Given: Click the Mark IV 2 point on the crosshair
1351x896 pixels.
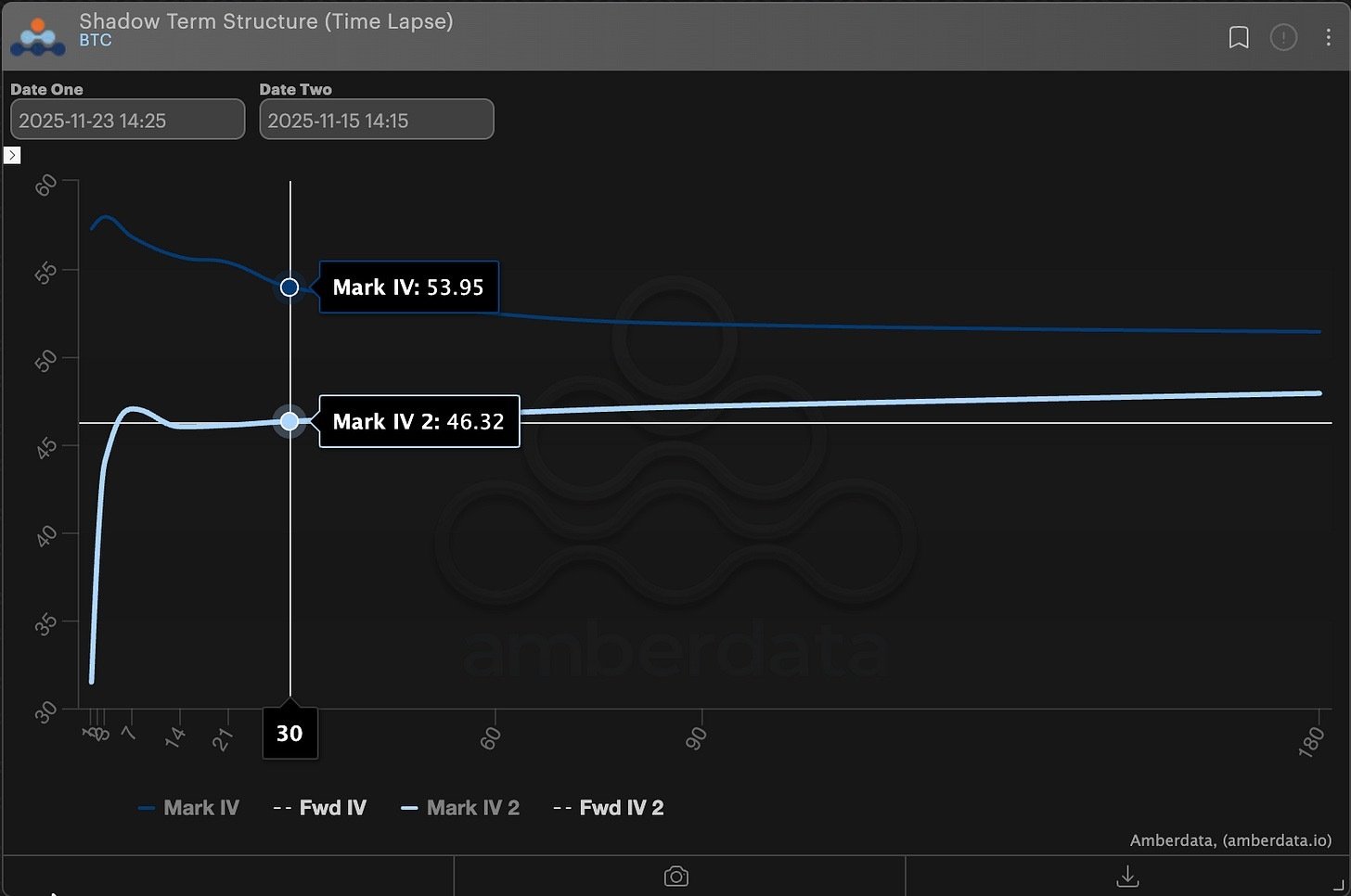Looking at the screenshot, I should [x=289, y=421].
